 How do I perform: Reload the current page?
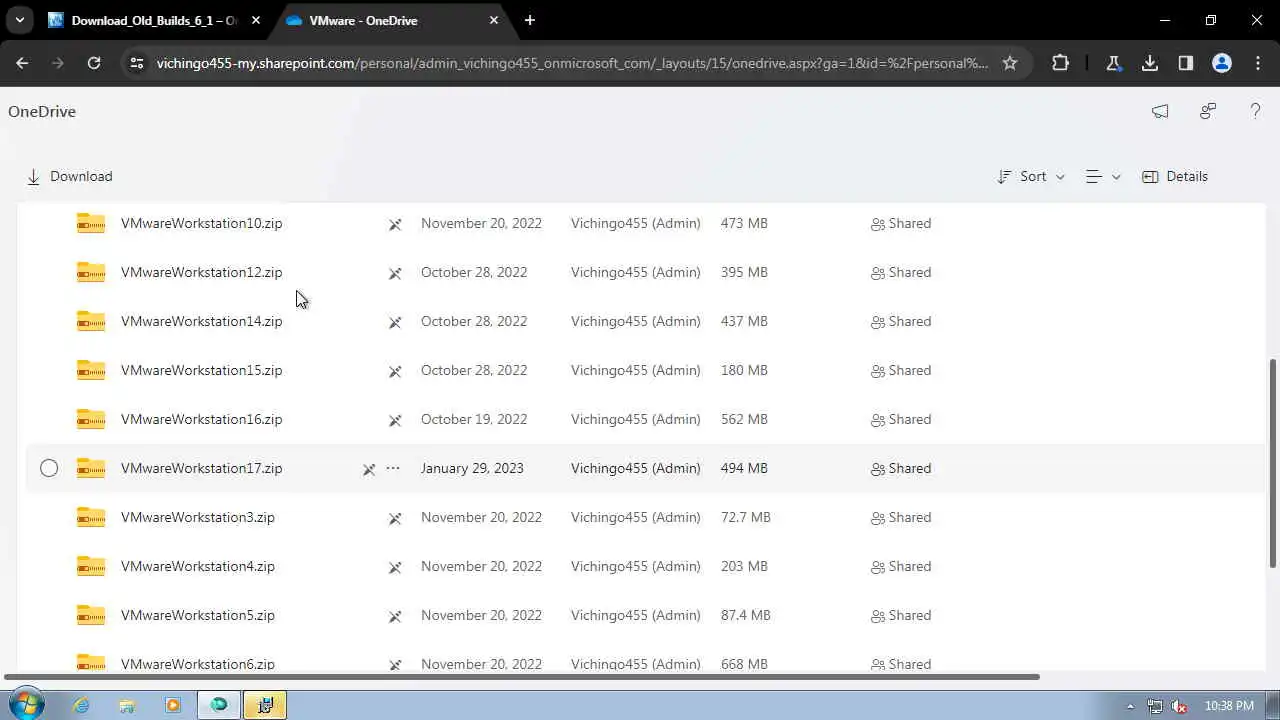pyautogui.click(x=94, y=63)
